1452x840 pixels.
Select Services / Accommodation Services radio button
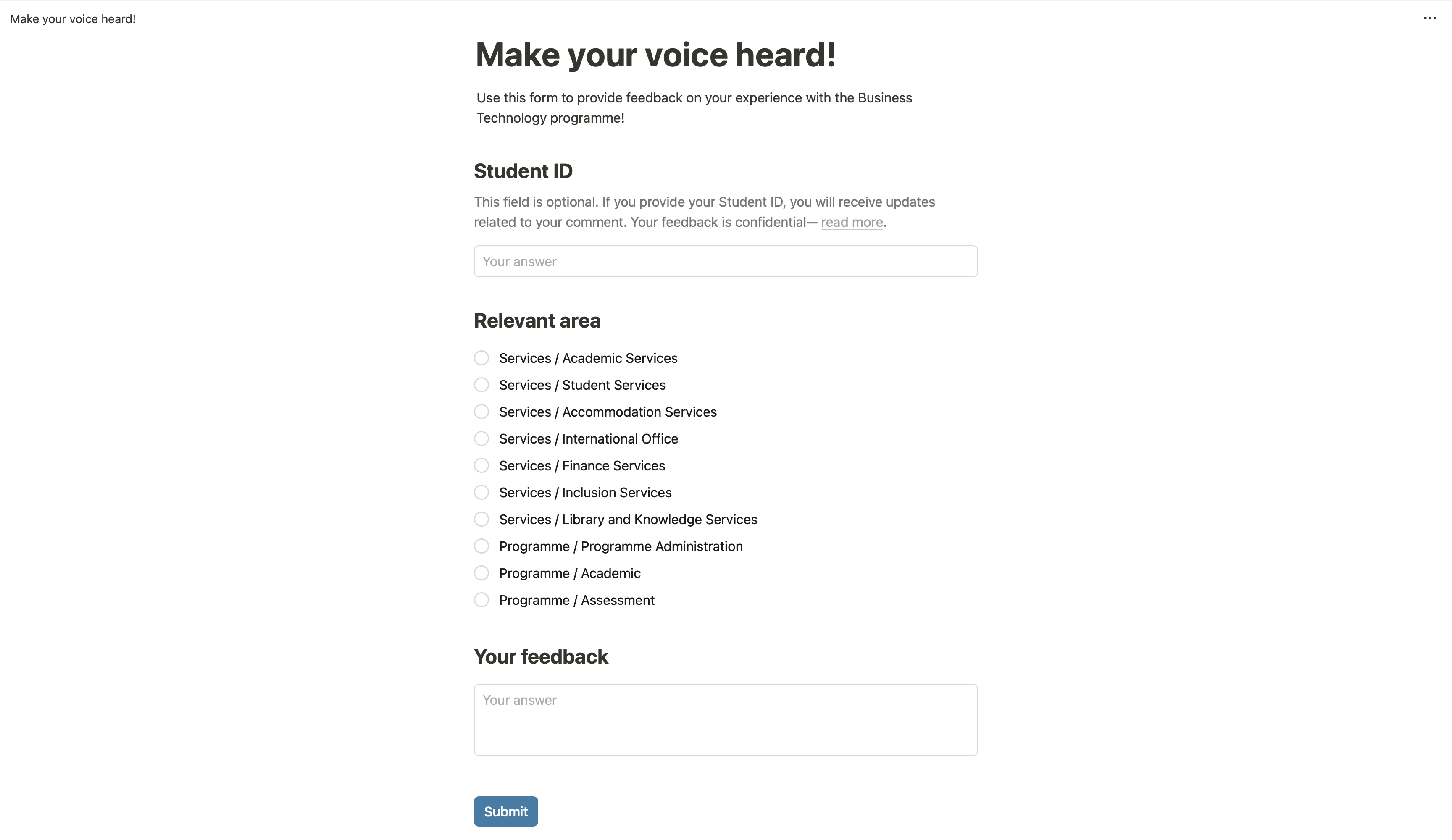coord(481,412)
